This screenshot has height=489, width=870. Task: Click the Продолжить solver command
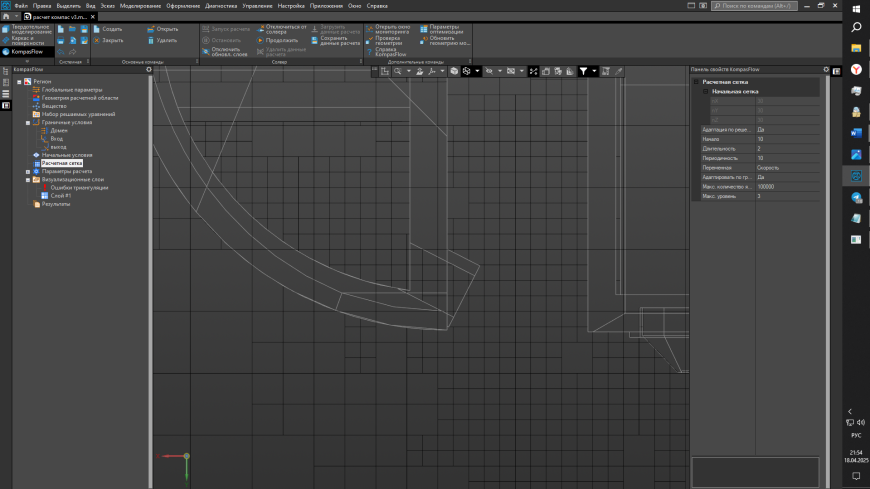pos(261,40)
